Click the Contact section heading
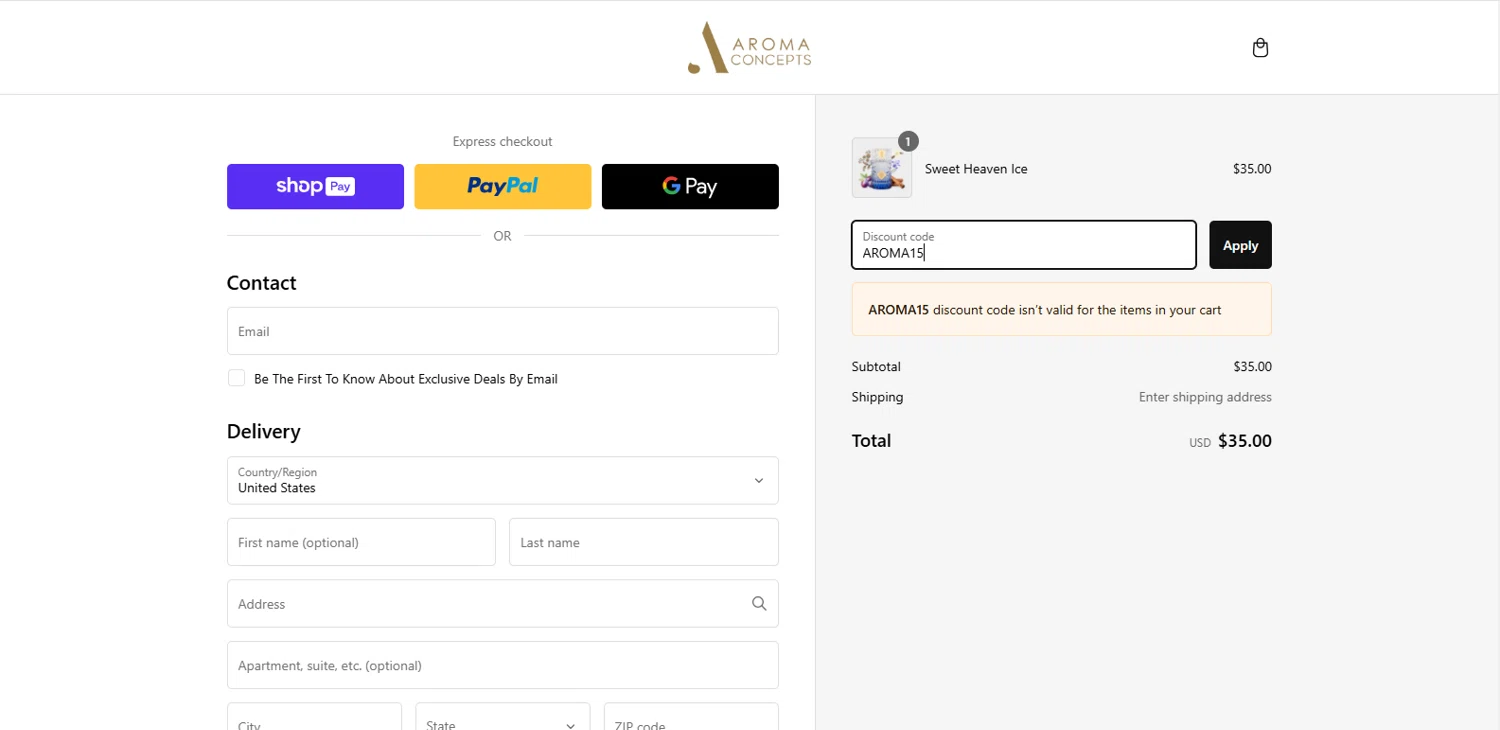 tap(262, 283)
